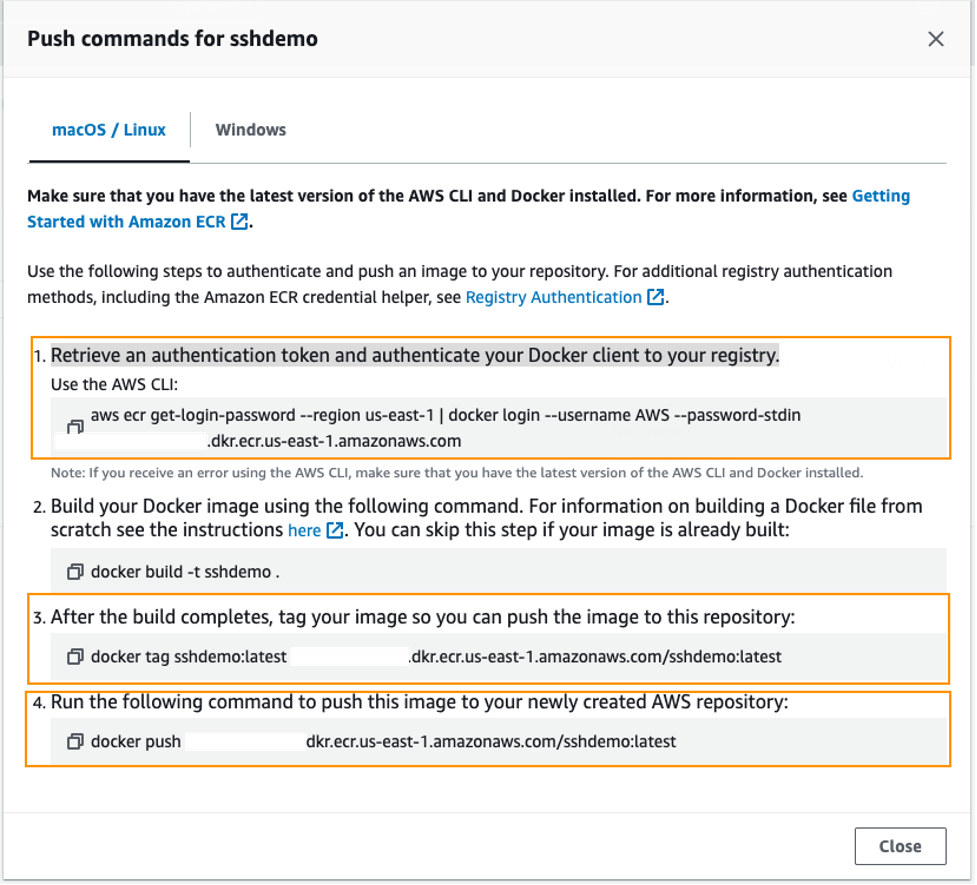Open the Registry Authentication link

click(x=553, y=297)
